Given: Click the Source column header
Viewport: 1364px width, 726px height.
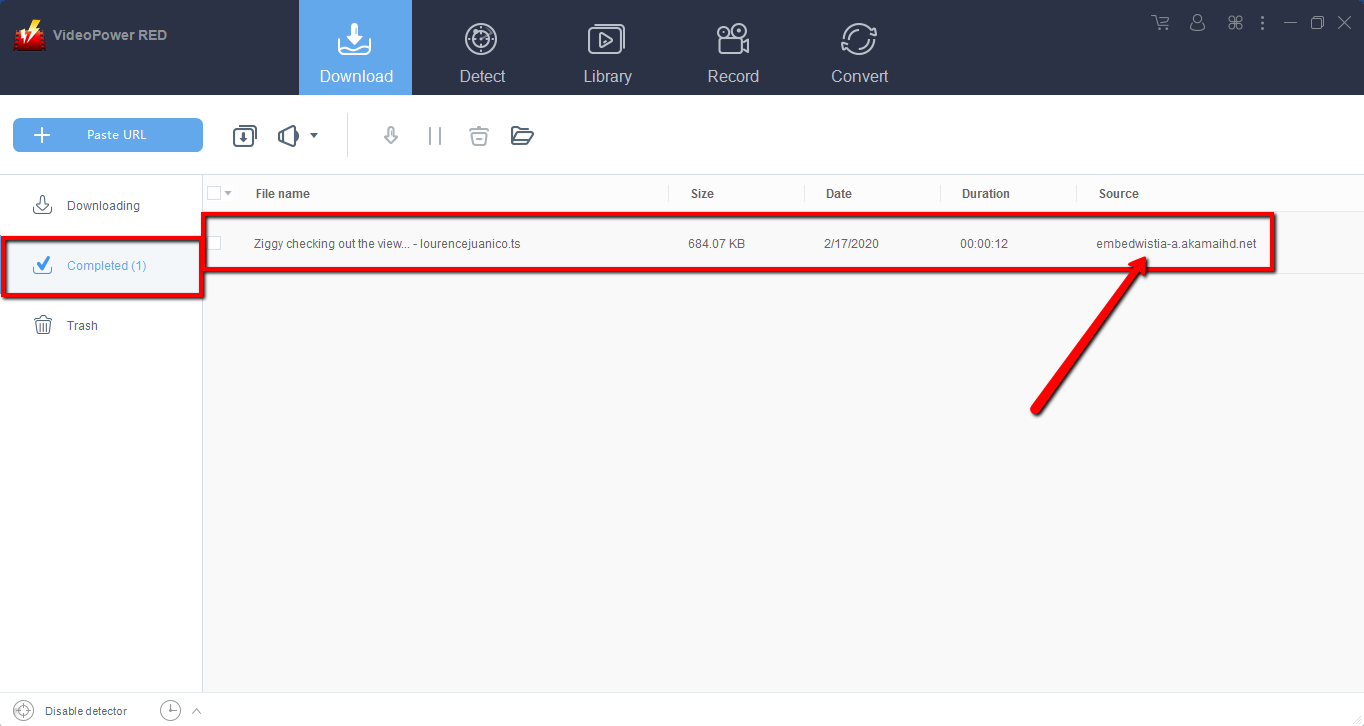Looking at the screenshot, I should pos(1119,194).
